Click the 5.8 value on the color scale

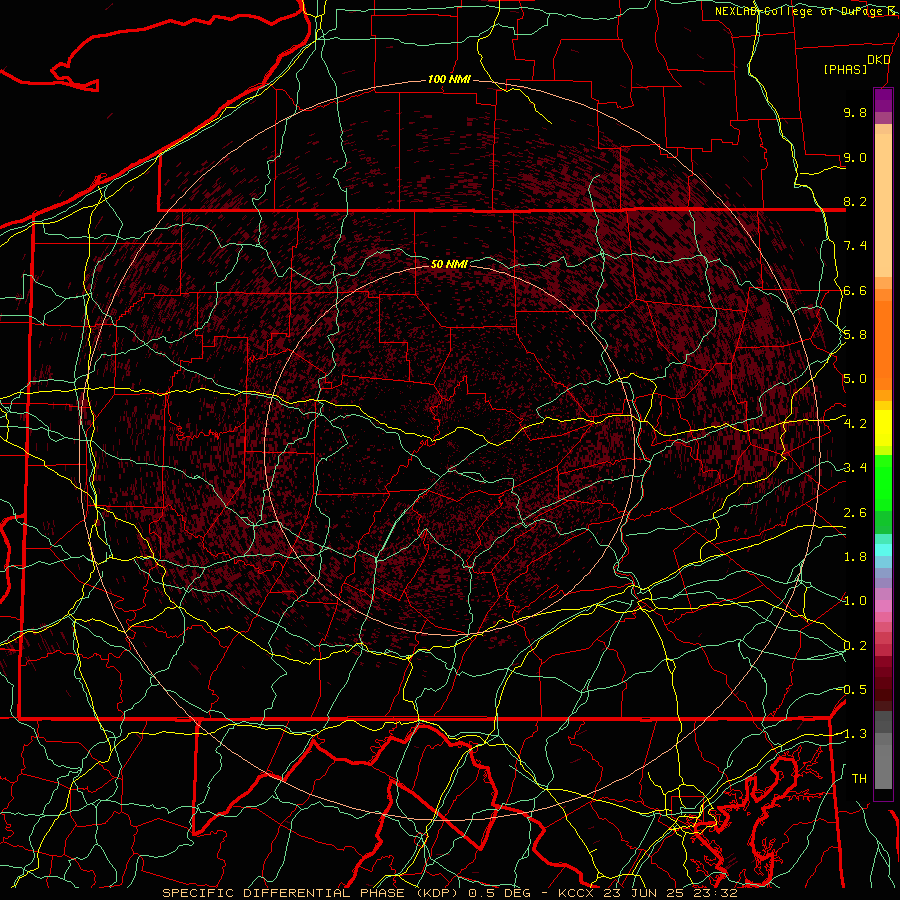pos(855,335)
